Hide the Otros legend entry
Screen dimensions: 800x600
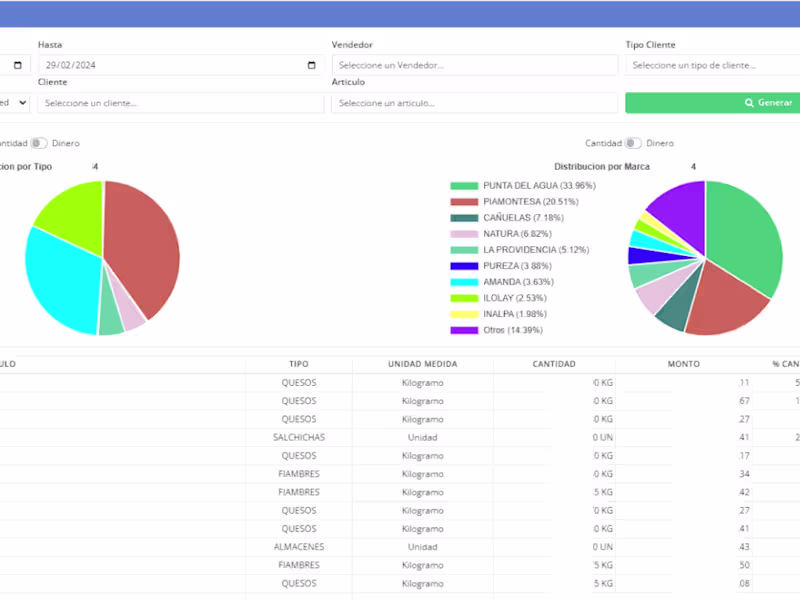(513, 330)
